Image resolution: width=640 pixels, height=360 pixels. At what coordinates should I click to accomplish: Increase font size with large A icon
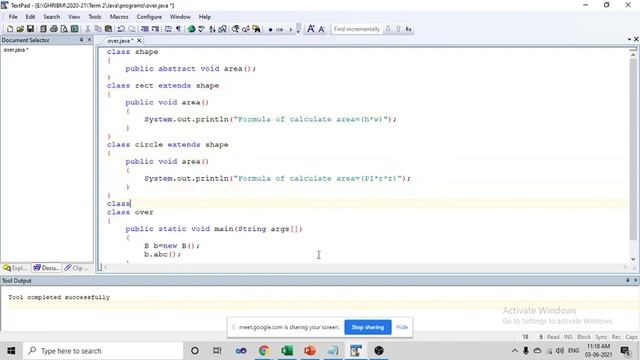311,29
